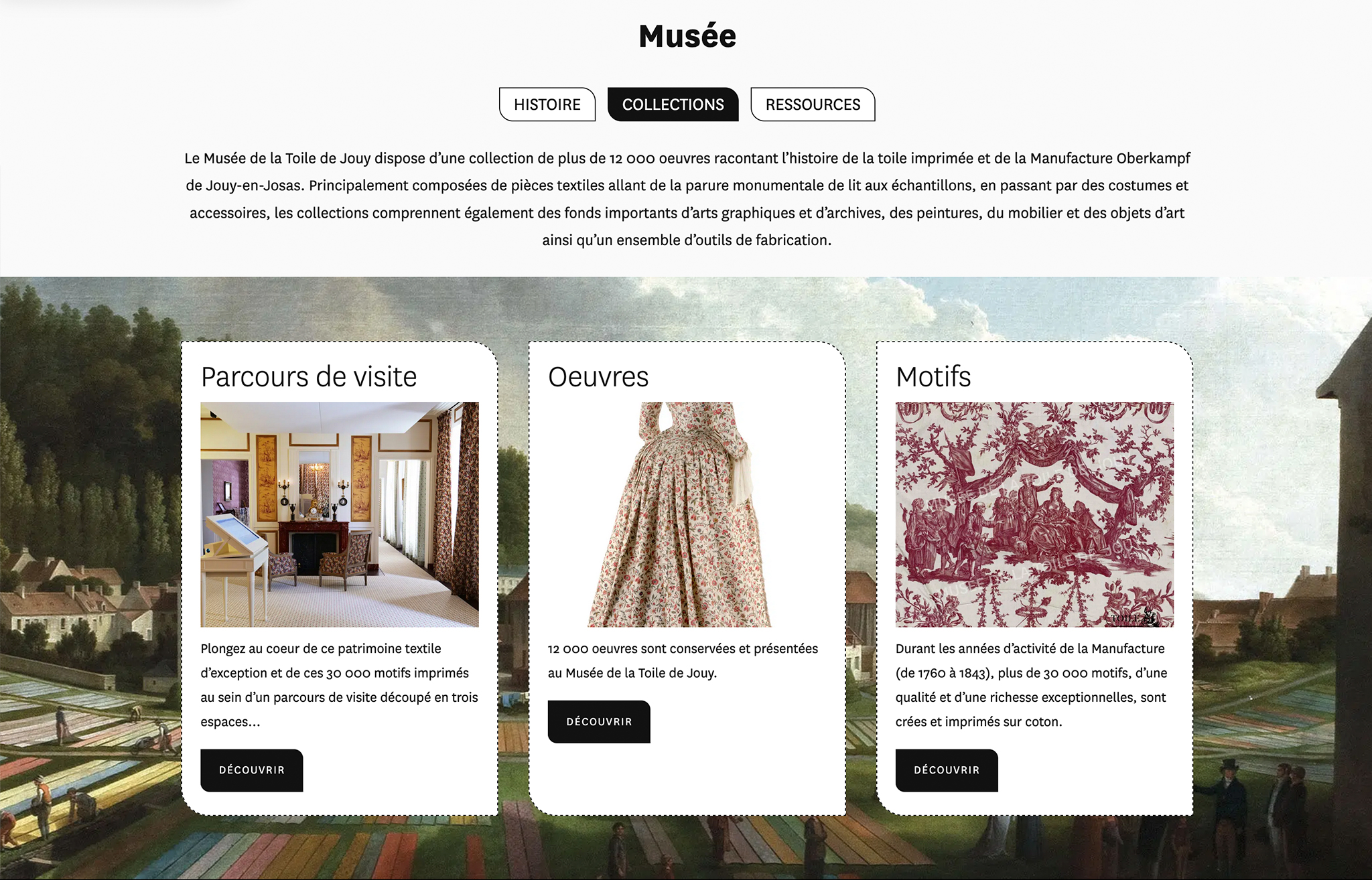
Task: Select the Motifs heading
Action: (935, 376)
